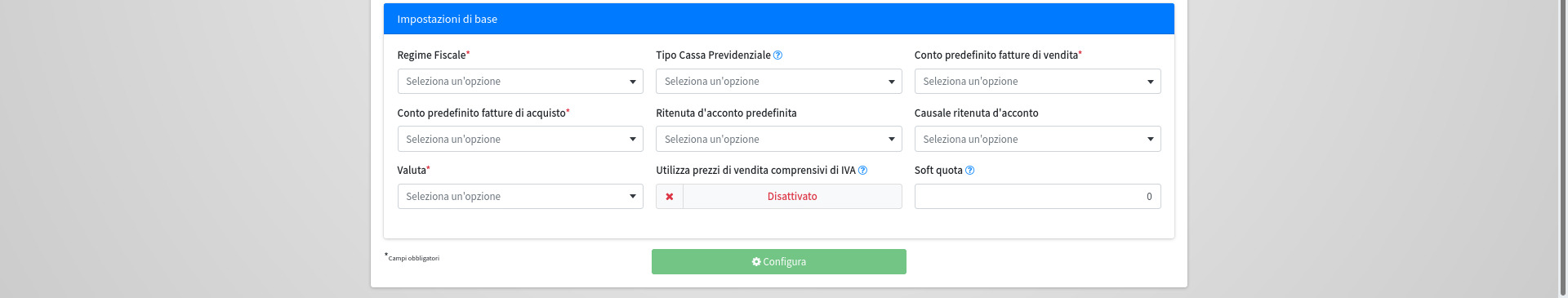Click the Impostazioni di base panel header
The image size is (1568, 298).
[779, 19]
